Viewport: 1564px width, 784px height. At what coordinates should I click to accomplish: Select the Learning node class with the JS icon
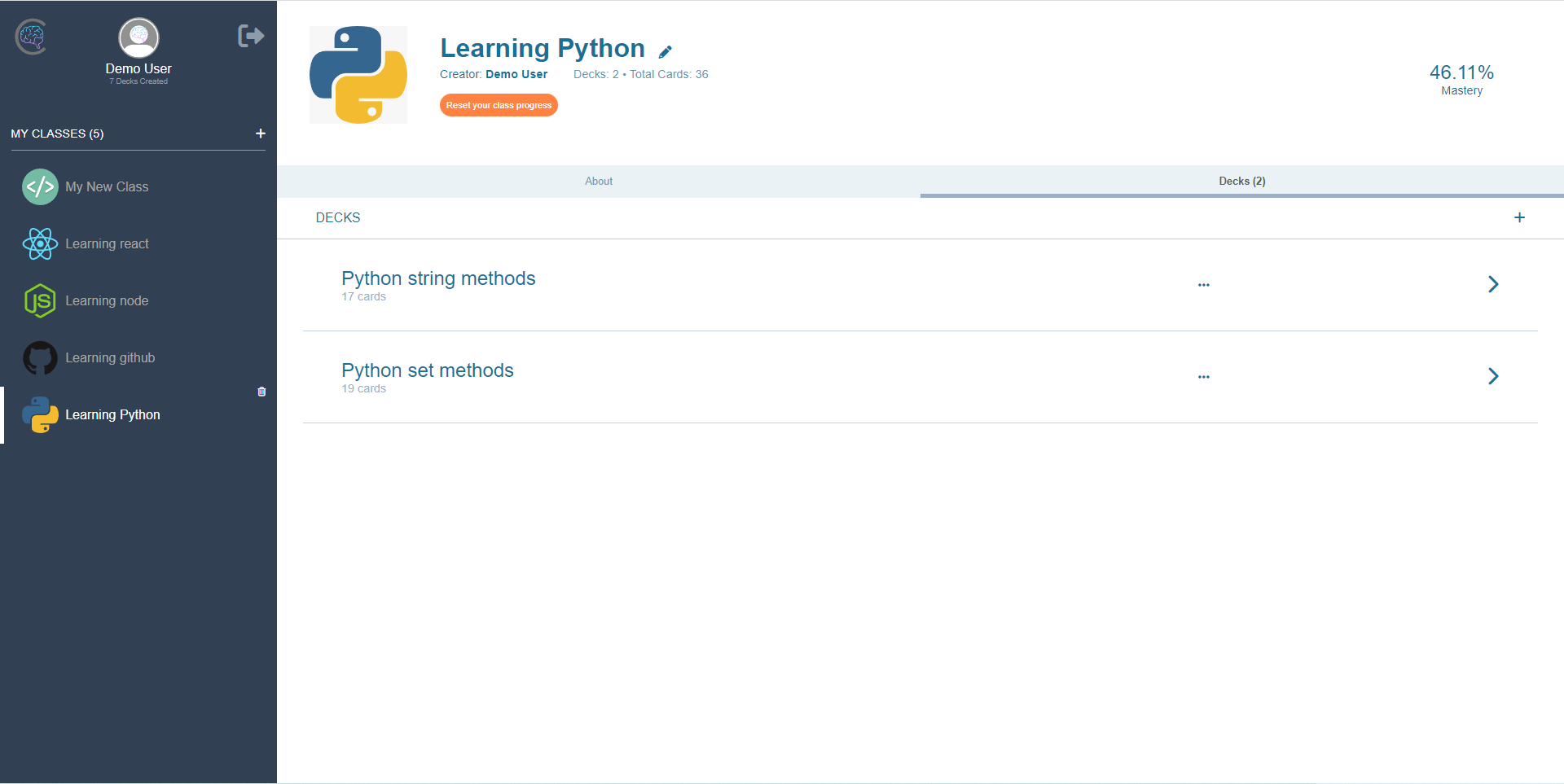107,300
